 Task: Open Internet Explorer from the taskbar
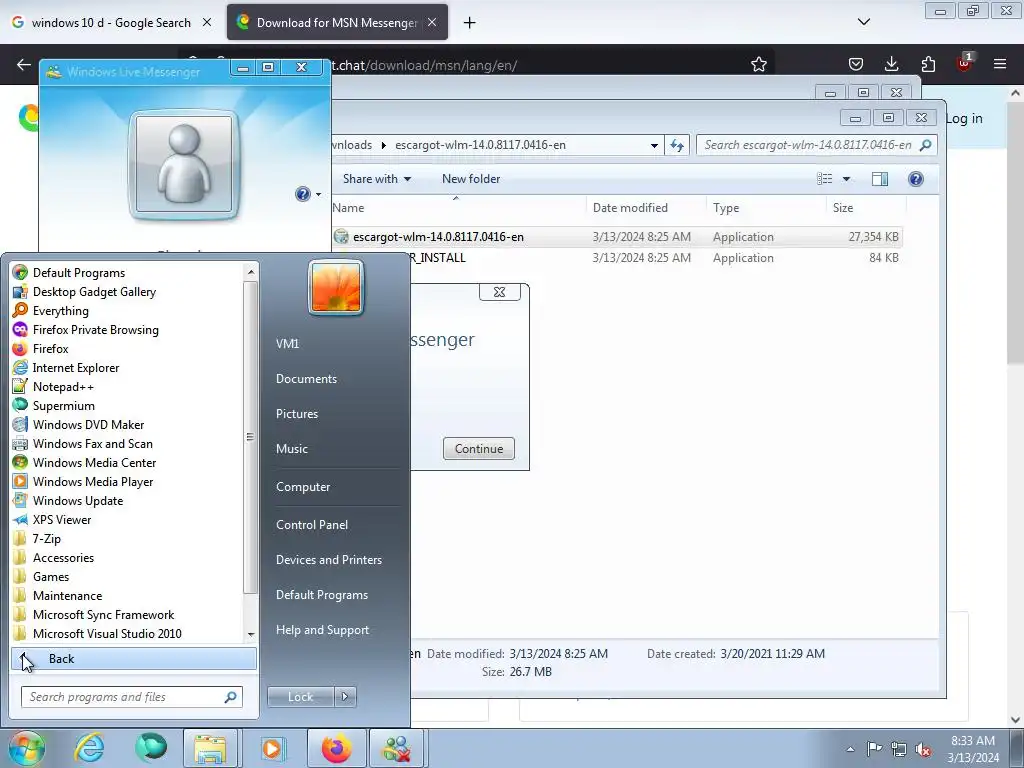coord(88,748)
